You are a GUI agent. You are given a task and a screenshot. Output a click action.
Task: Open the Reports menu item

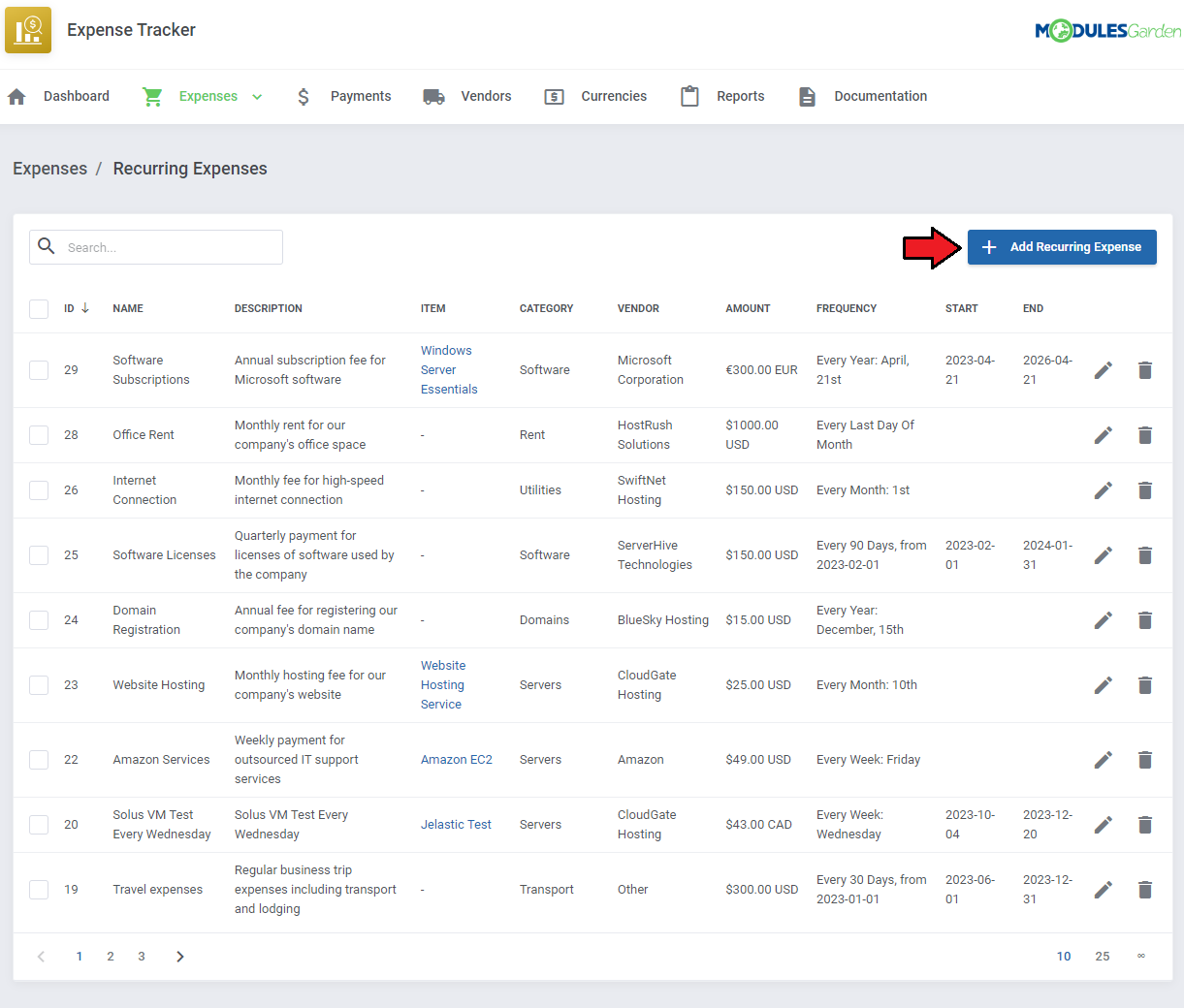(741, 97)
